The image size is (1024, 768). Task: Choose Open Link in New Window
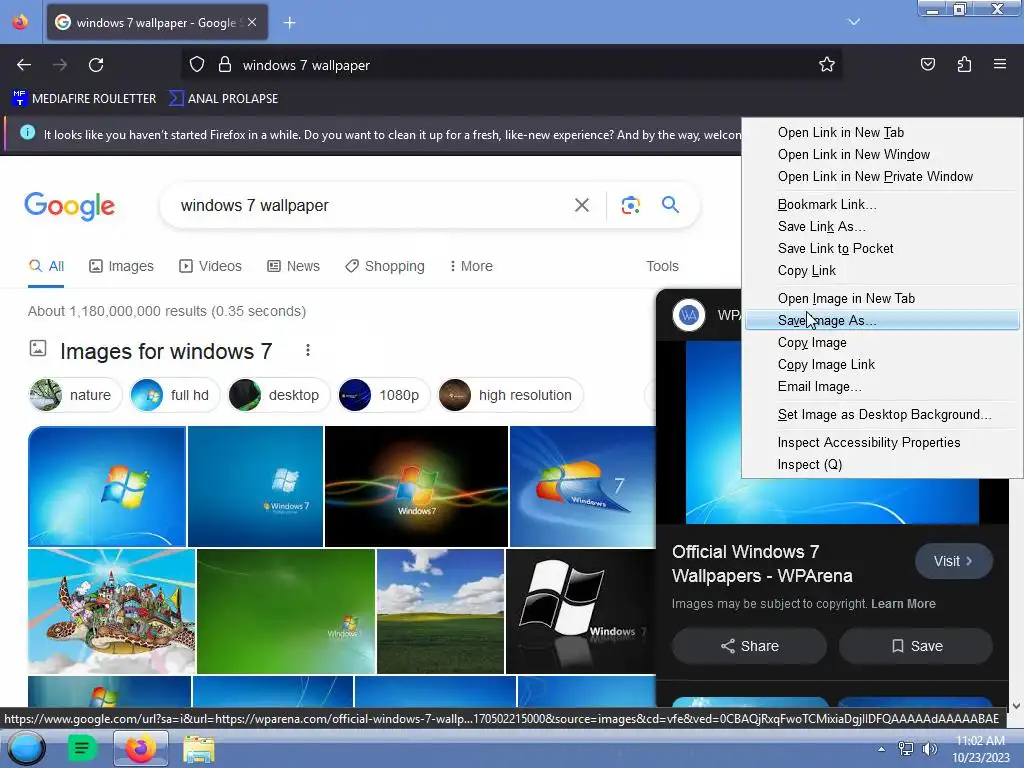coord(882,155)
